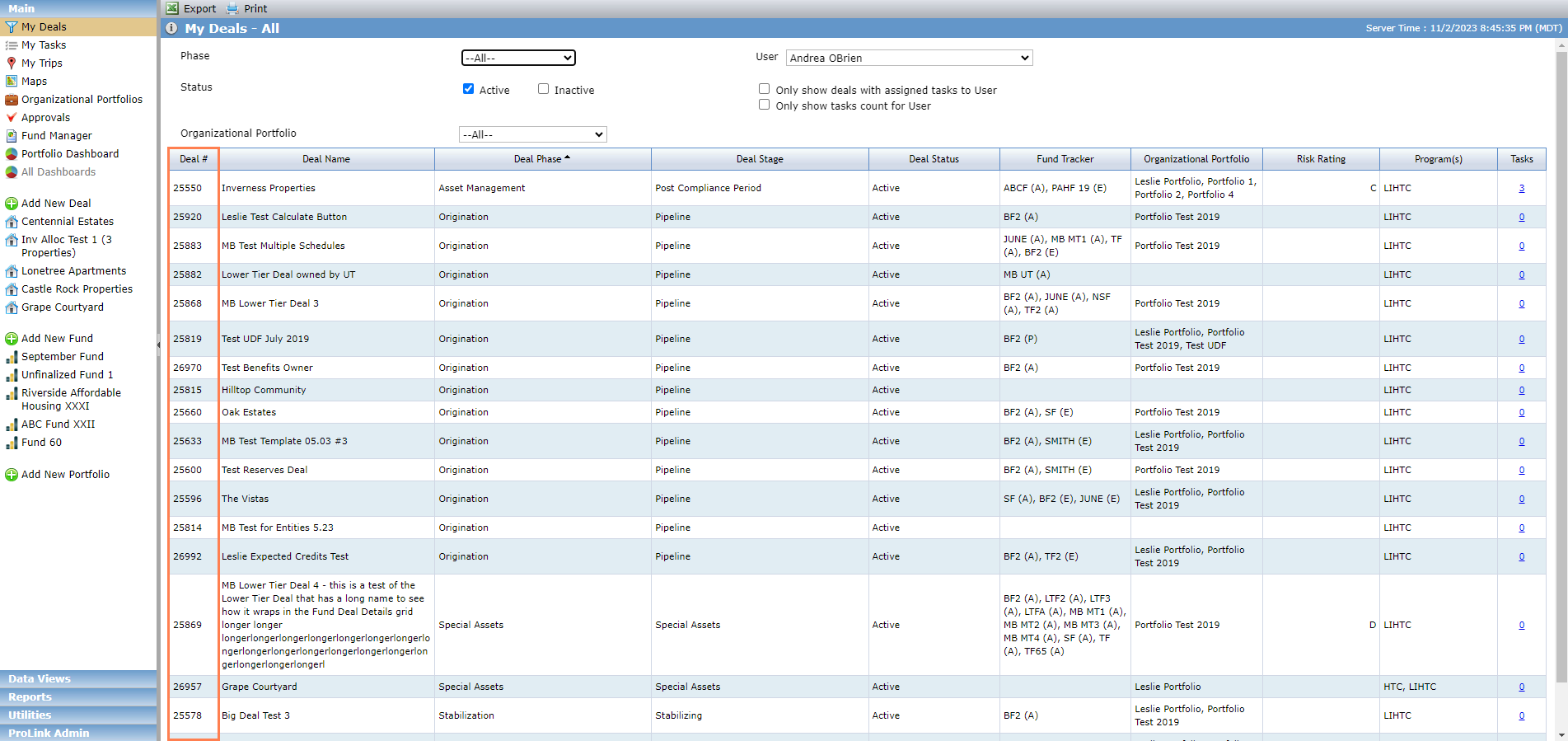Open My Trips pin icon

tap(12, 63)
